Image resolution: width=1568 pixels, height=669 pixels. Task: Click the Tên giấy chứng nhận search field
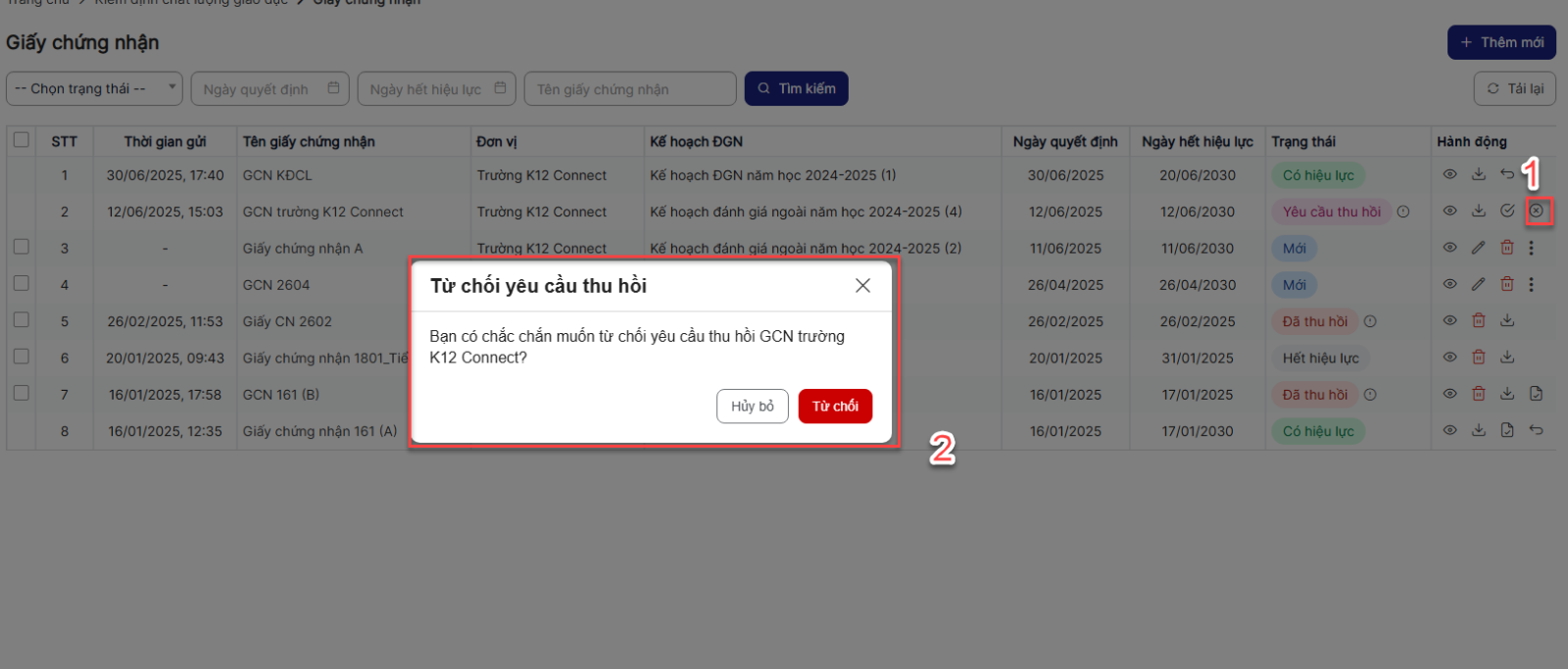[630, 88]
